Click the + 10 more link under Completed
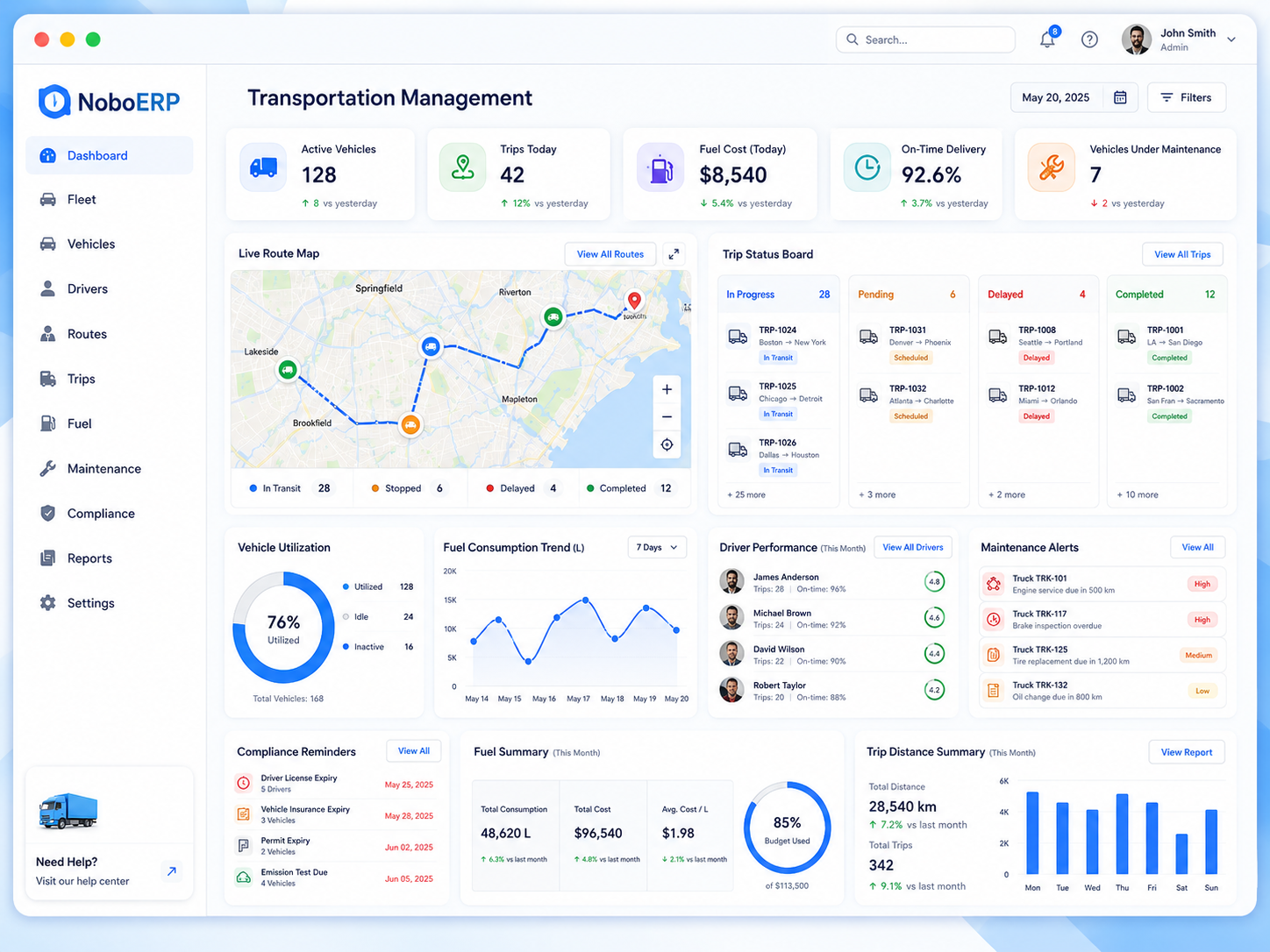 [x=1138, y=494]
